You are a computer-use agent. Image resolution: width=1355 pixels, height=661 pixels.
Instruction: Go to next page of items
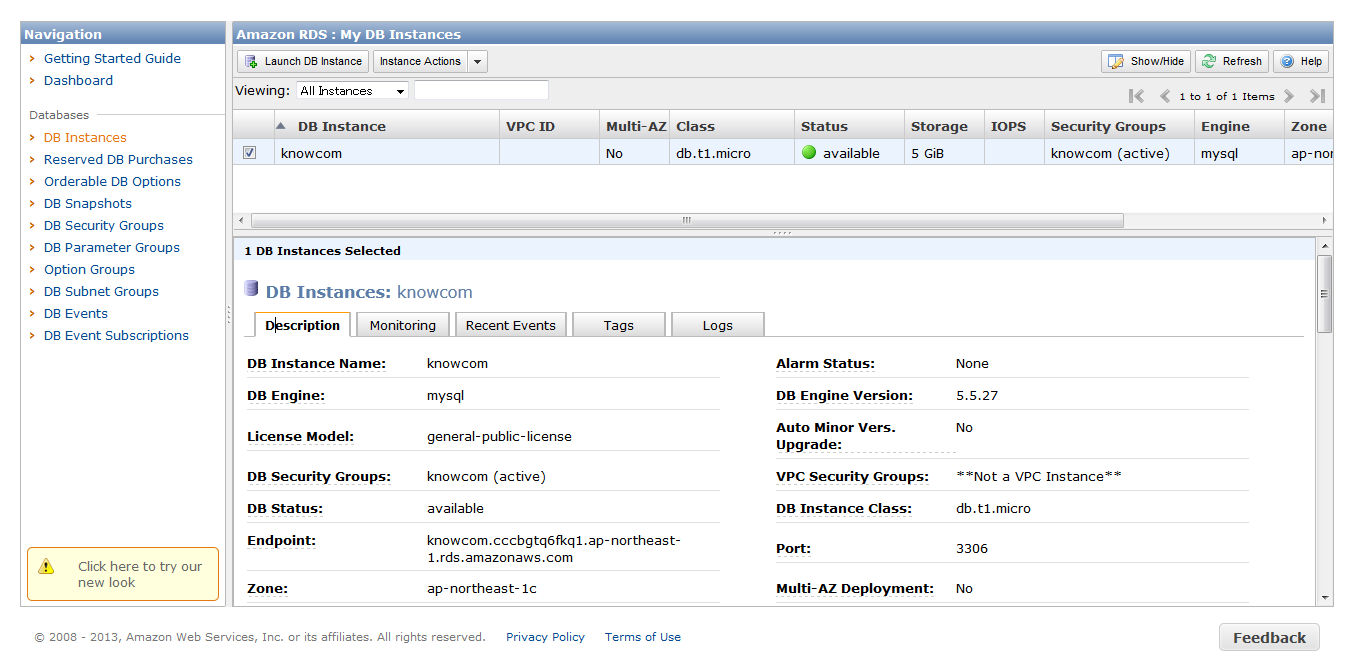1289,96
